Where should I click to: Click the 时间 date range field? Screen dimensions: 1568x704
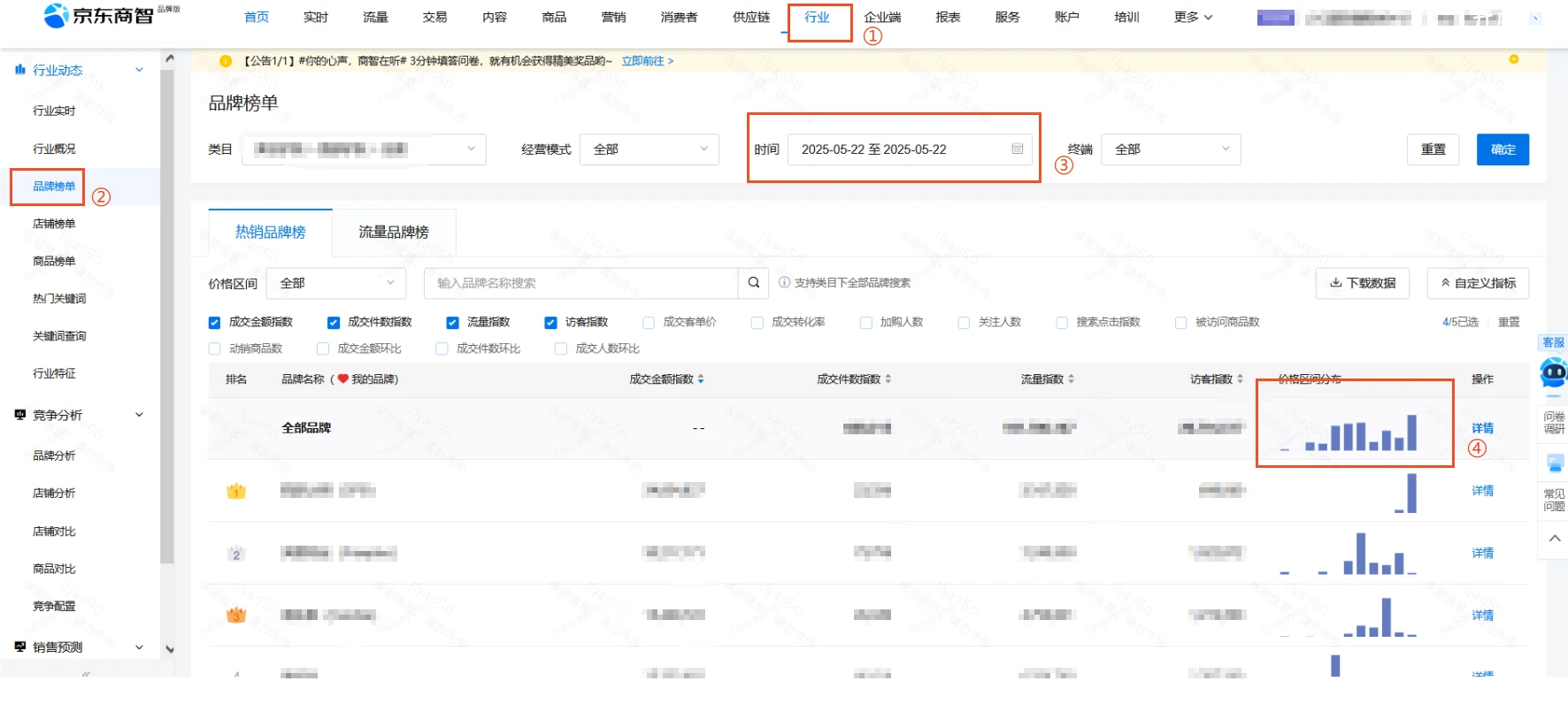909,149
